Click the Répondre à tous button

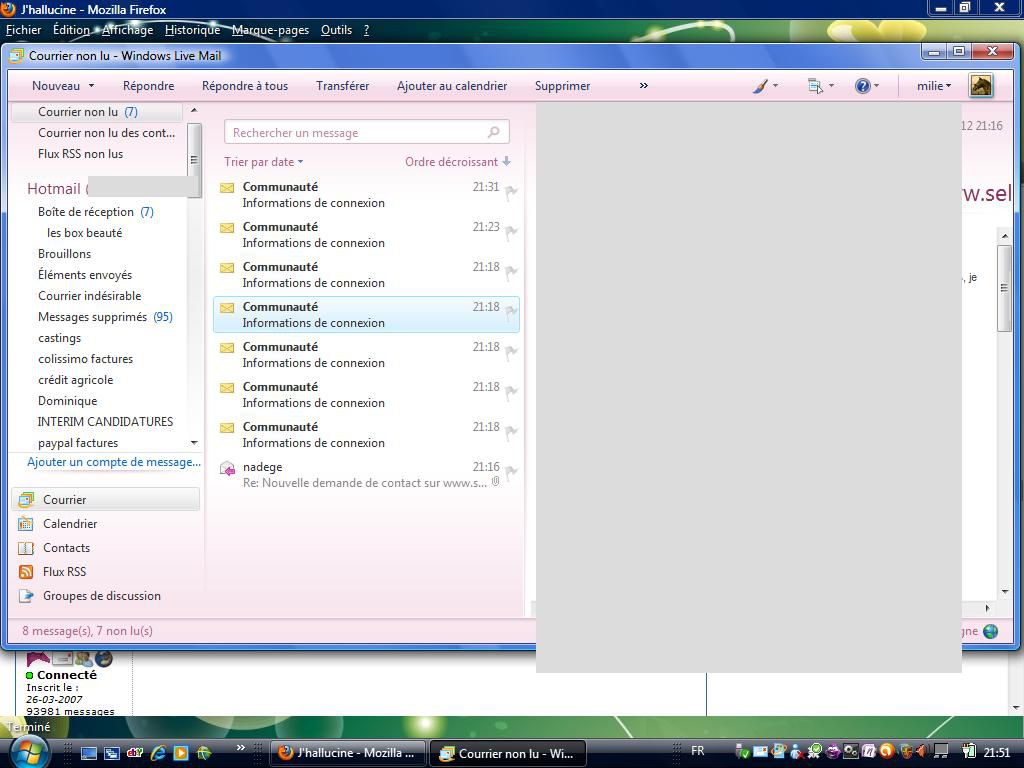click(245, 86)
